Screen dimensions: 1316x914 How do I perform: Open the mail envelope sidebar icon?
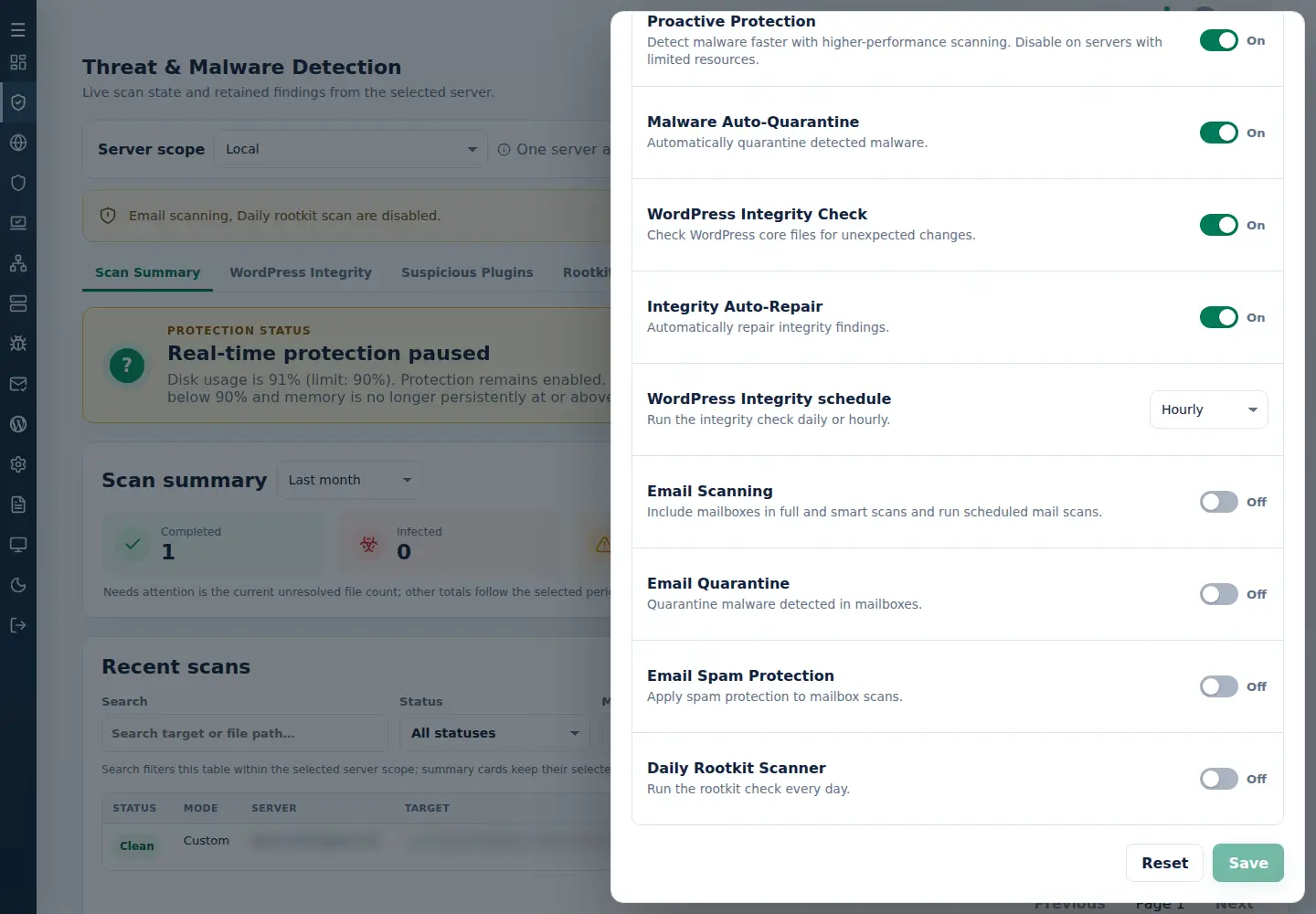coord(18,384)
